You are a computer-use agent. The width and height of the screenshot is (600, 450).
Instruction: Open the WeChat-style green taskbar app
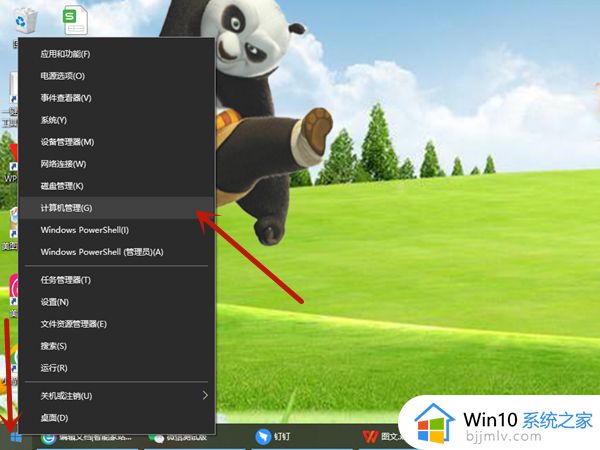coord(194,437)
